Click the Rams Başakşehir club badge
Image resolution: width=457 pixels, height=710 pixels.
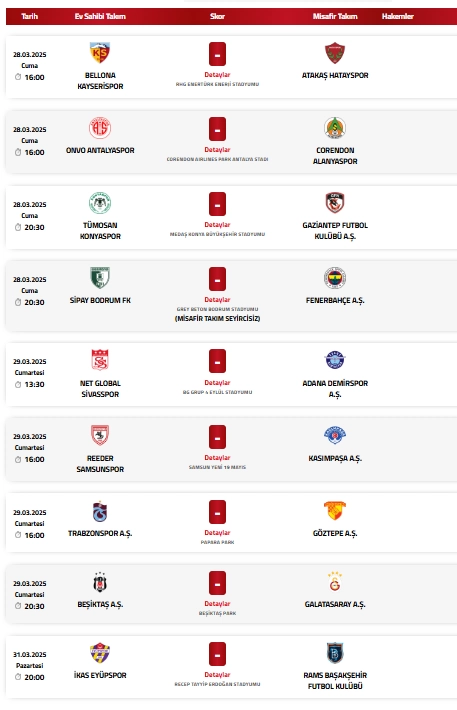click(x=335, y=653)
